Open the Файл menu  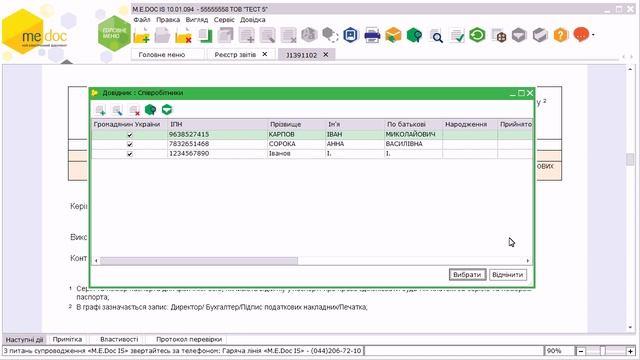coord(142,20)
